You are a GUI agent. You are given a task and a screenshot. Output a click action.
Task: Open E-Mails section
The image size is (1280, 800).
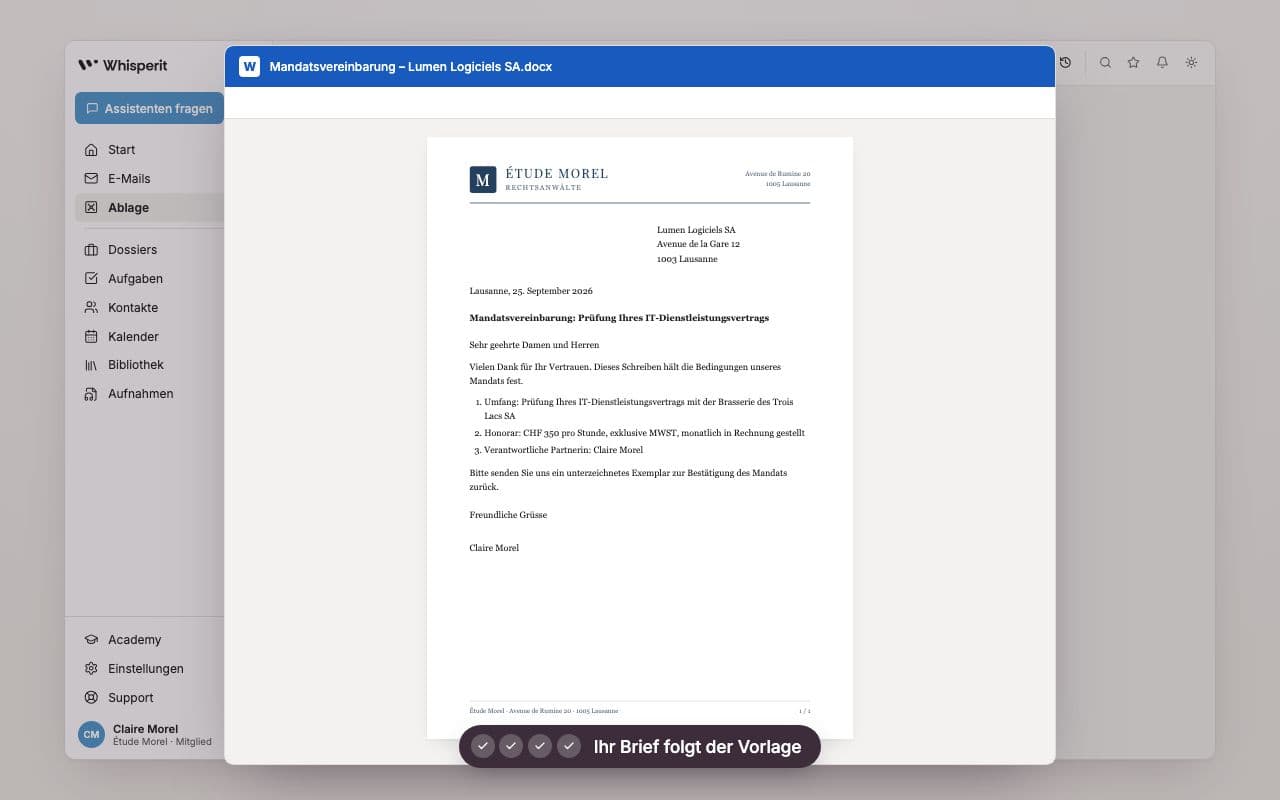[x=129, y=179]
